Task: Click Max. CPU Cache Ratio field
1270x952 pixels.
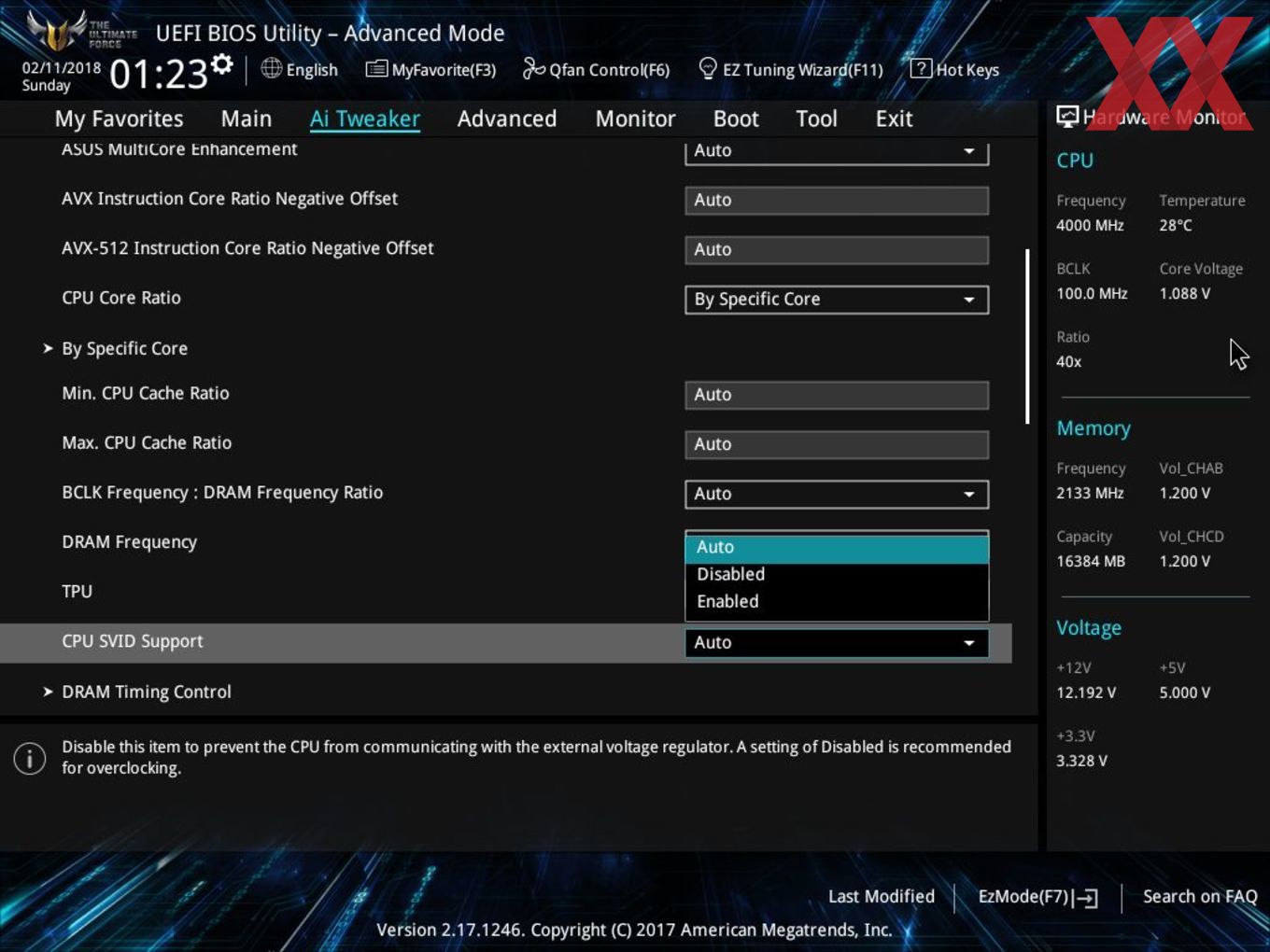Action: tap(837, 444)
